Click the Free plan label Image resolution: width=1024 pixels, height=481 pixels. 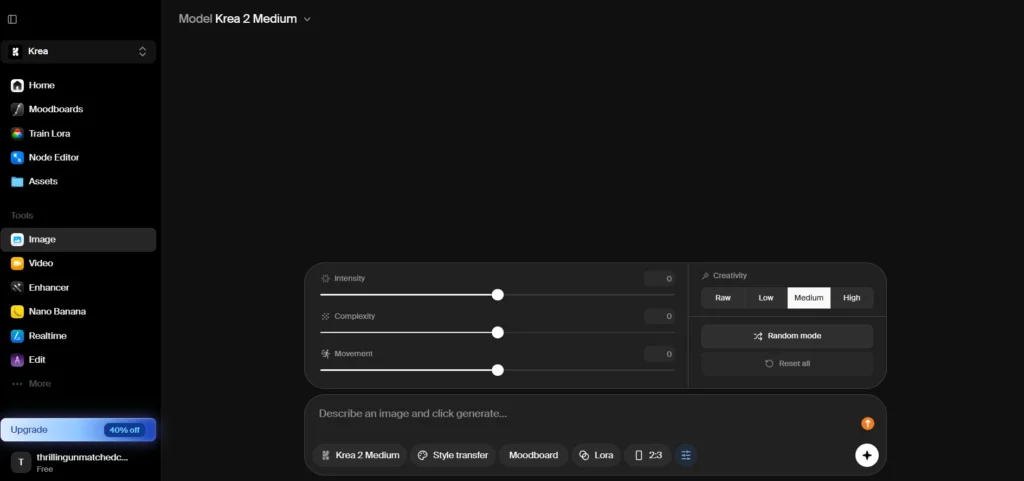pyautogui.click(x=44, y=469)
